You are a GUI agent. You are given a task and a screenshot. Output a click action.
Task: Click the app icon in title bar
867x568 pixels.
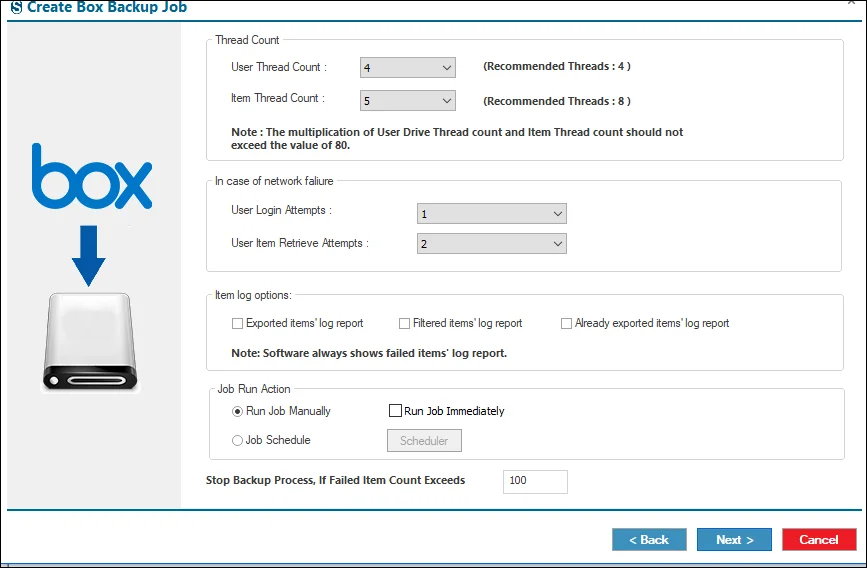pos(17,7)
